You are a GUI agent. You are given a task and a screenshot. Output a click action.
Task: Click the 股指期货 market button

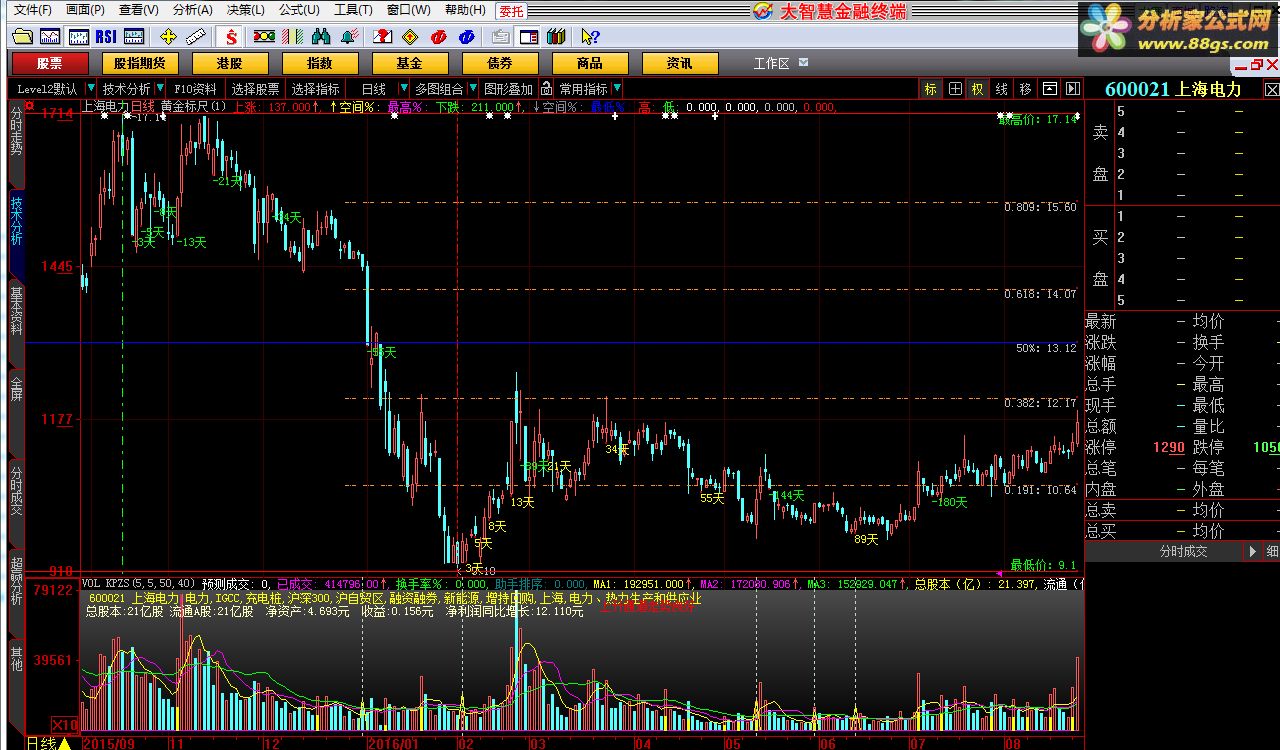(139, 63)
